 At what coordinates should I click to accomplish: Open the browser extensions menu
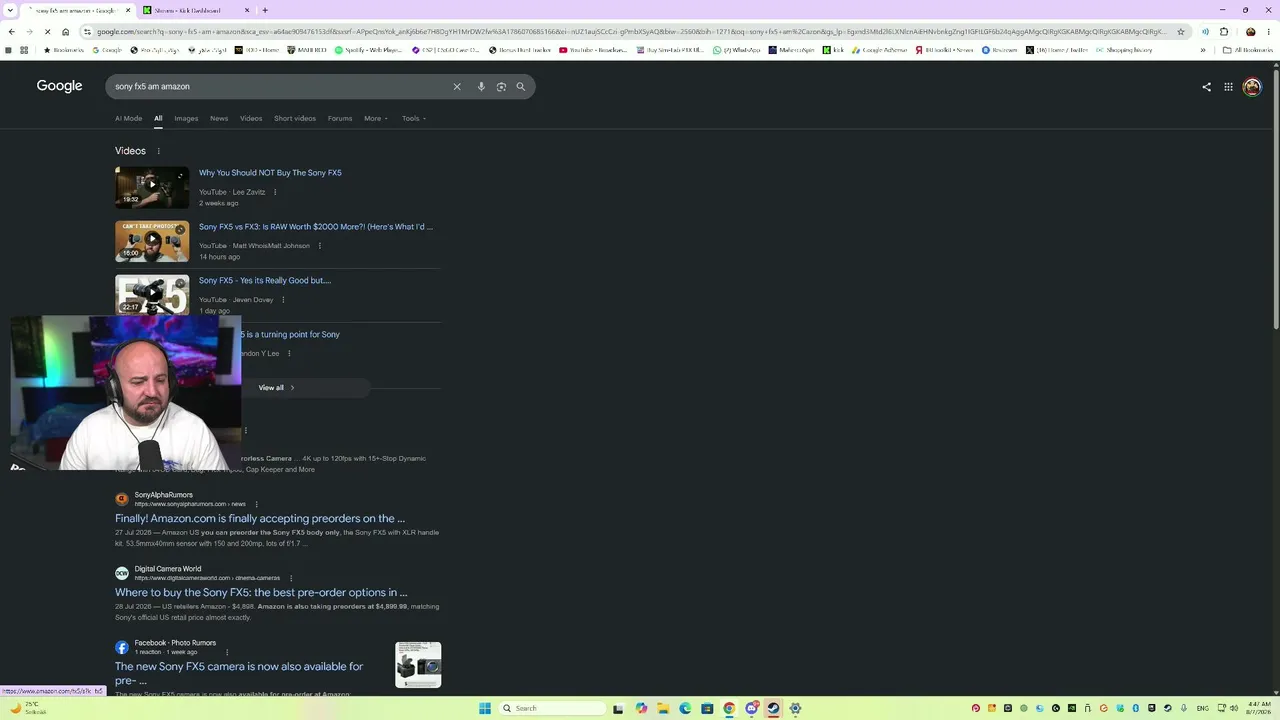[1224, 32]
